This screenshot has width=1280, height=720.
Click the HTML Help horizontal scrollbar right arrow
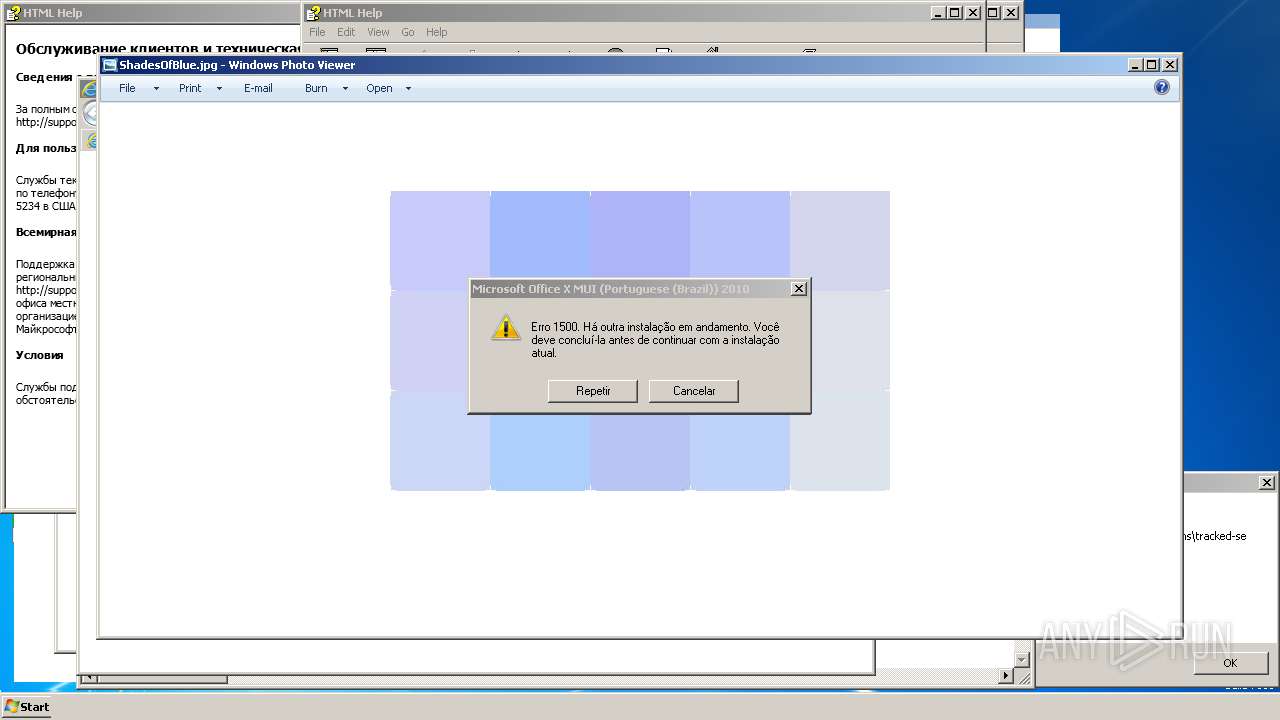1006,677
